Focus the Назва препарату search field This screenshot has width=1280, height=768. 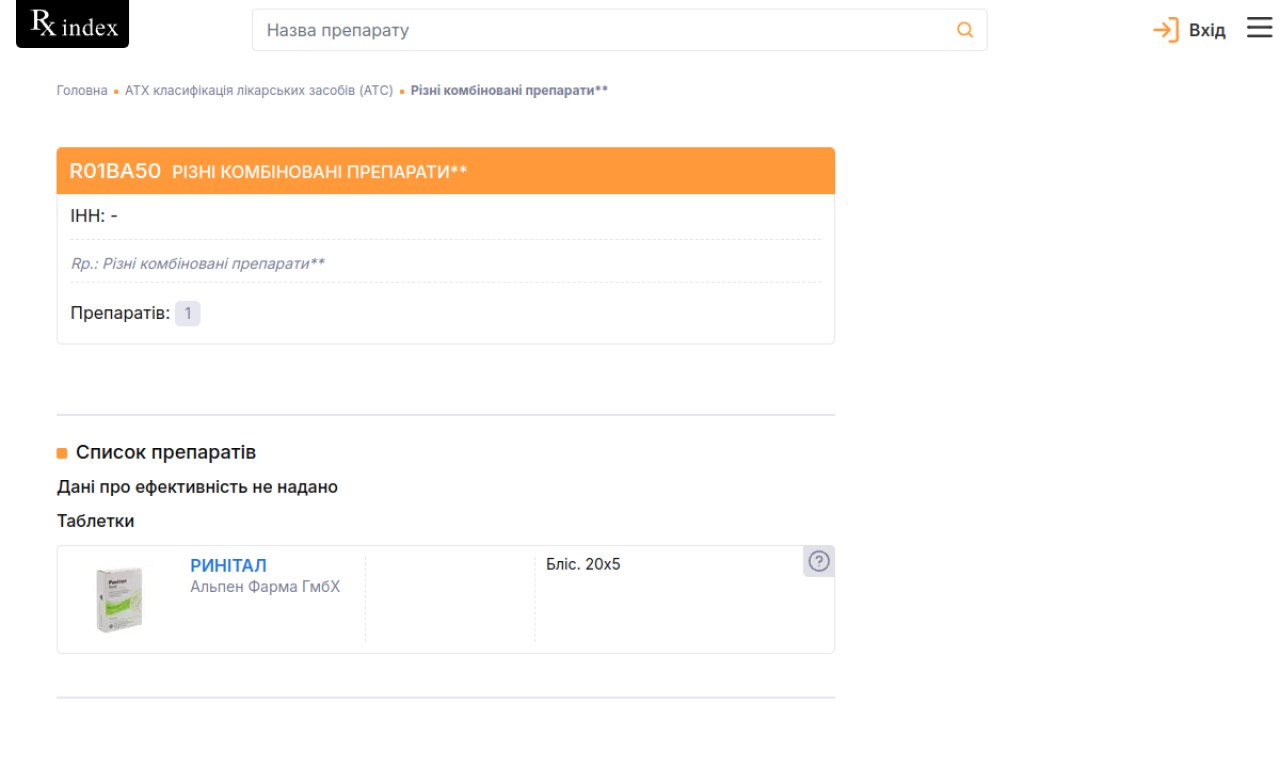619,30
